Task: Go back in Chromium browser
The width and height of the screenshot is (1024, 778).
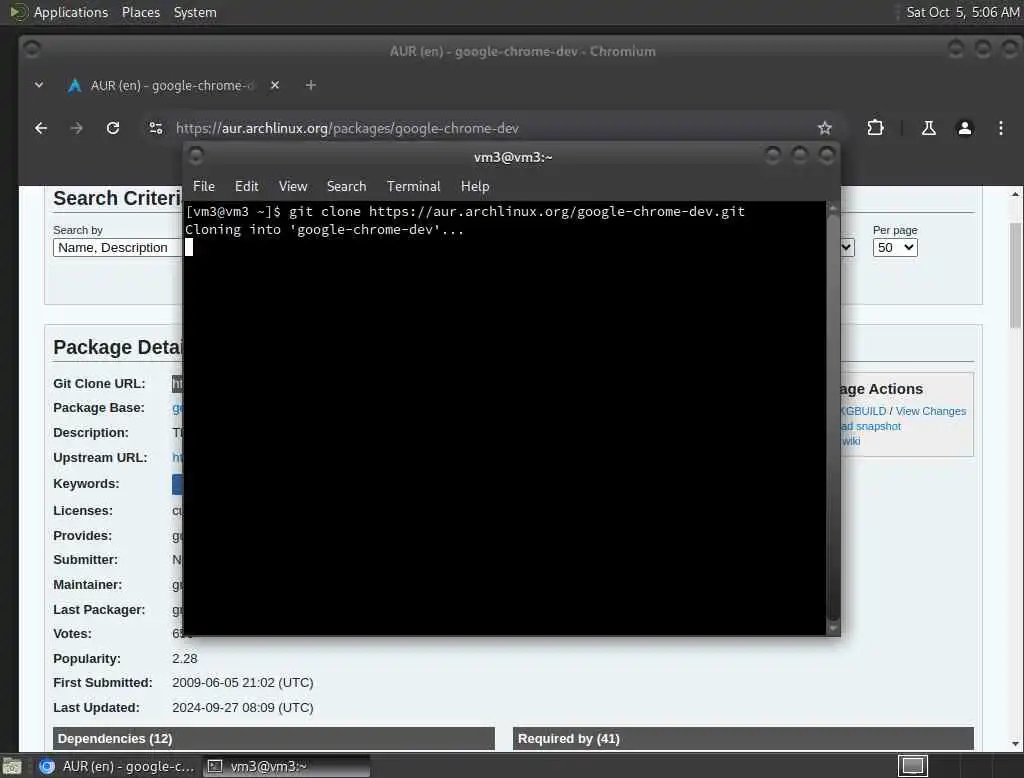Action: pyautogui.click(x=40, y=128)
